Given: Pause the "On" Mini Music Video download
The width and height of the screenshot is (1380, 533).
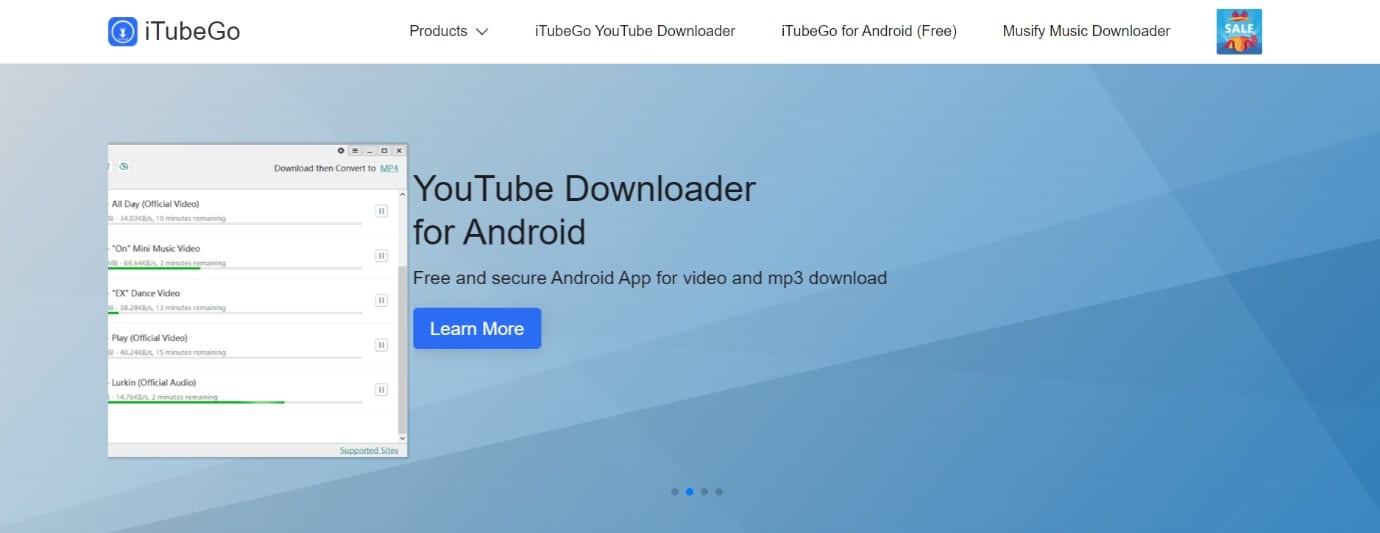Looking at the screenshot, I should pos(381,256).
